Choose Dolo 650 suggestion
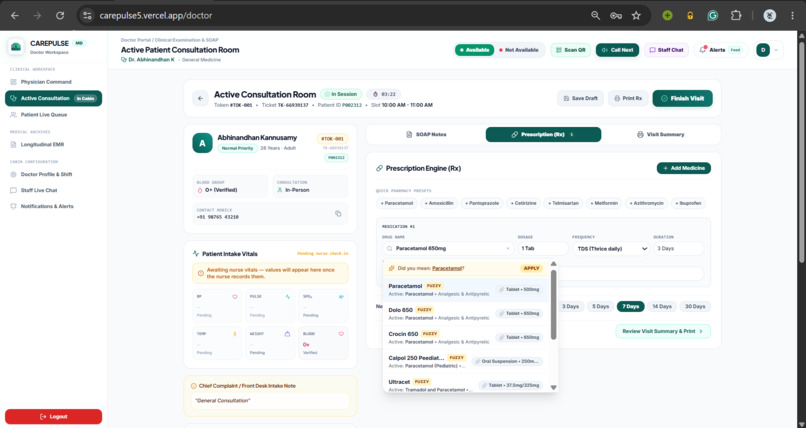 pos(465,313)
